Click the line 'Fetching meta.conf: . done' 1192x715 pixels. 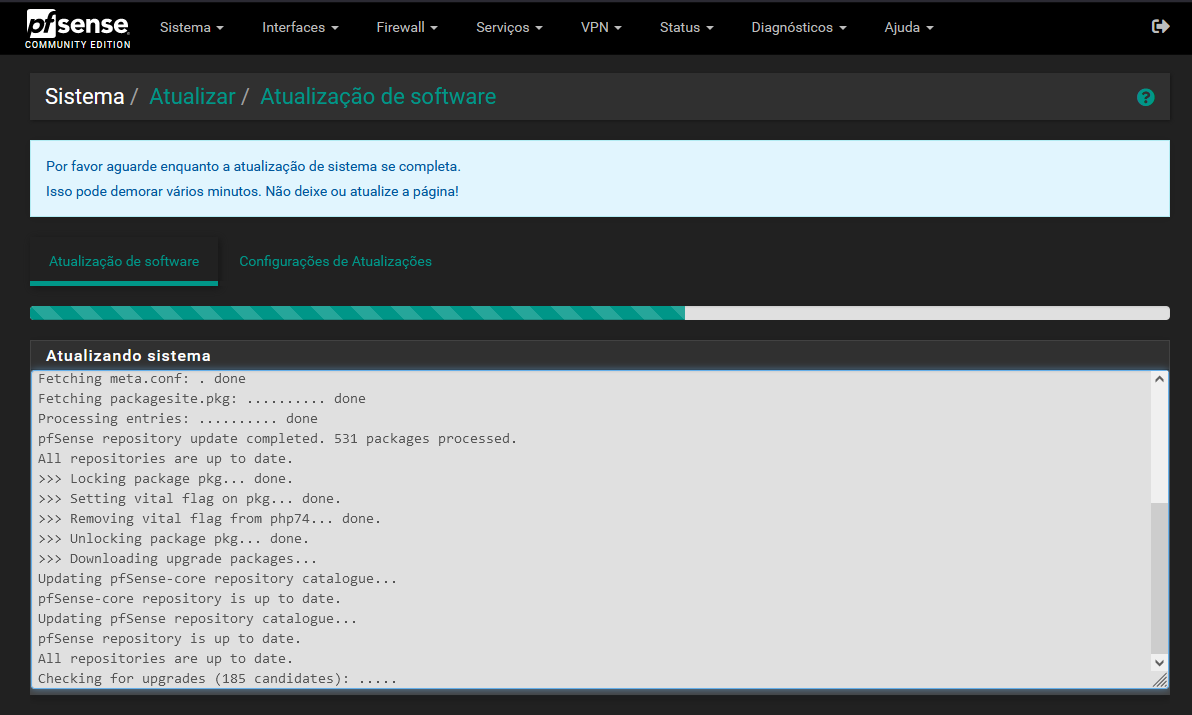141,378
